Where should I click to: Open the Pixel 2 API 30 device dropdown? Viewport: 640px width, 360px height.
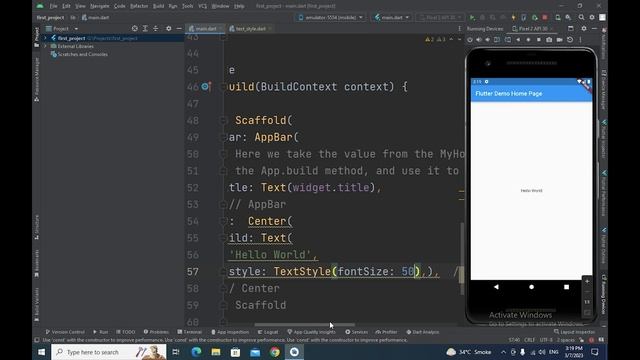(440, 18)
